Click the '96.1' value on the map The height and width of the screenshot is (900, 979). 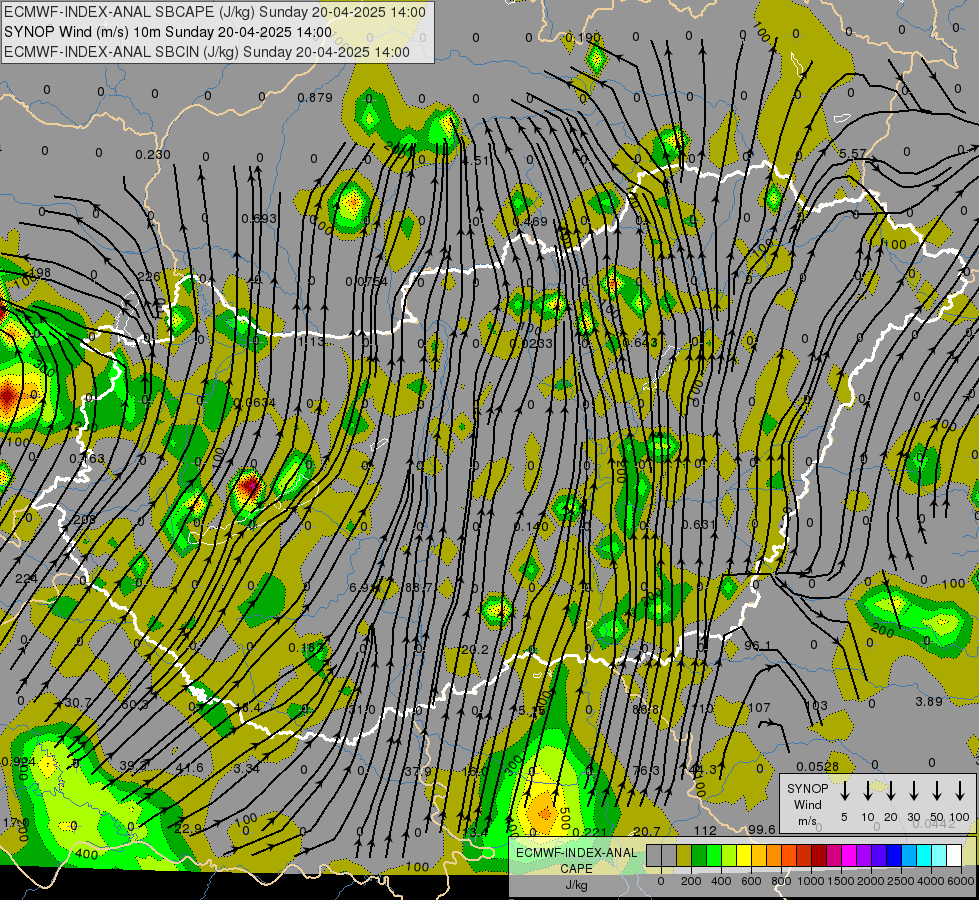(x=757, y=645)
